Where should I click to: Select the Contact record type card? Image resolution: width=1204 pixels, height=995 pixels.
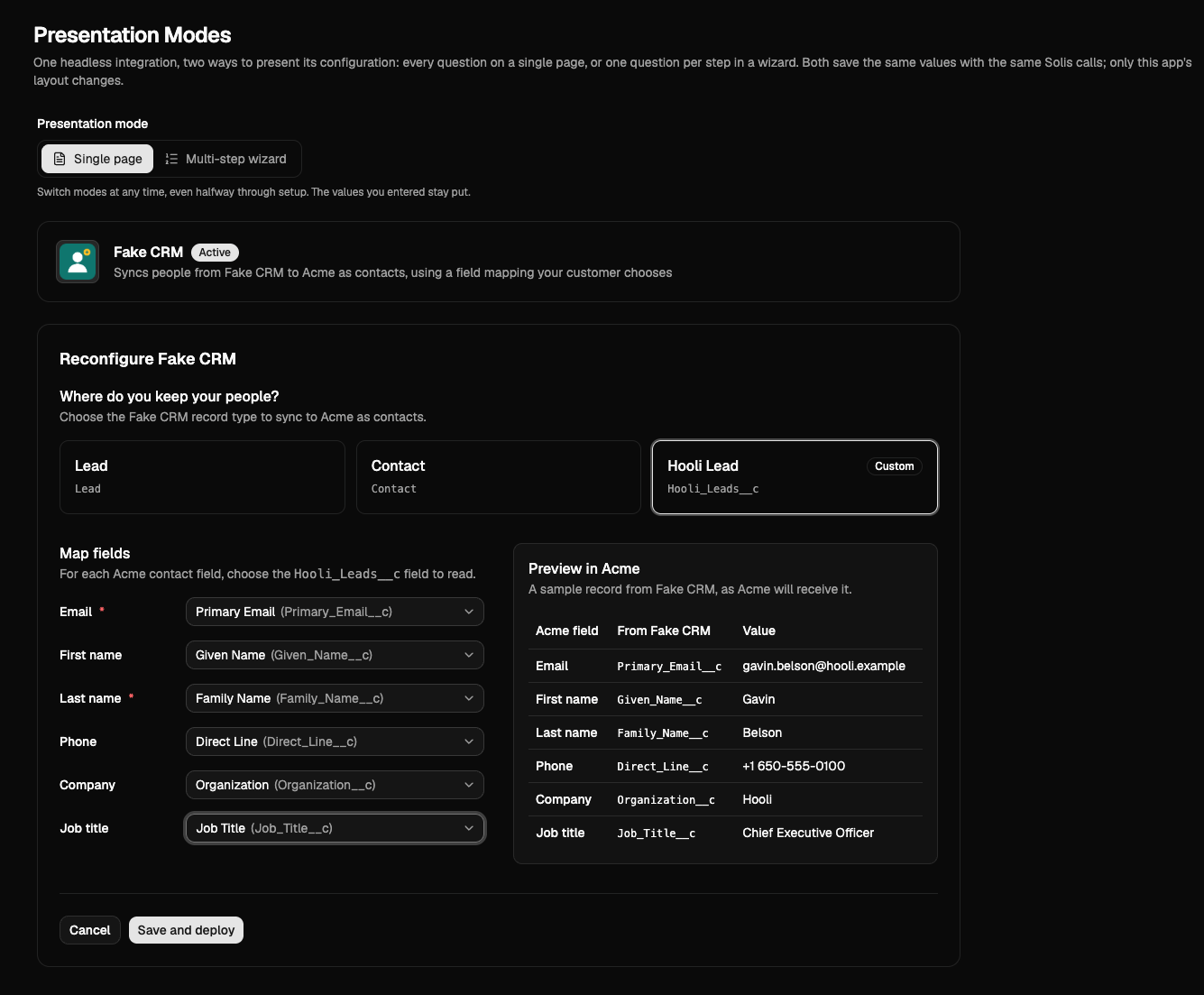tap(499, 477)
